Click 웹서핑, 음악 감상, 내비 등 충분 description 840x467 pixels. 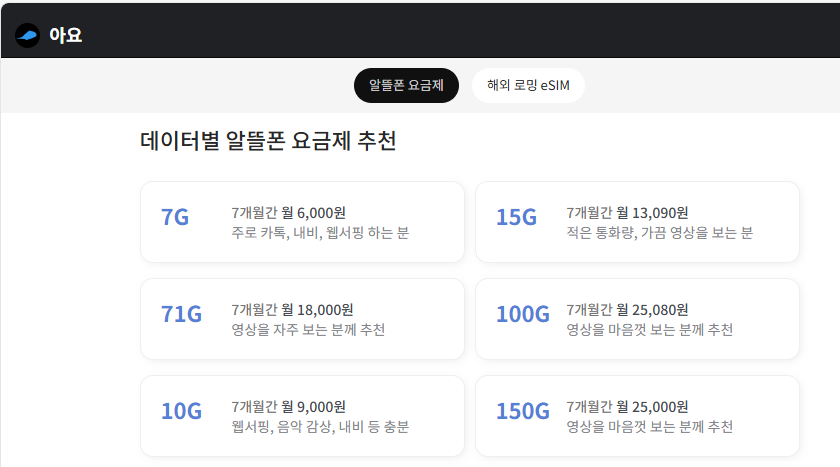point(320,426)
